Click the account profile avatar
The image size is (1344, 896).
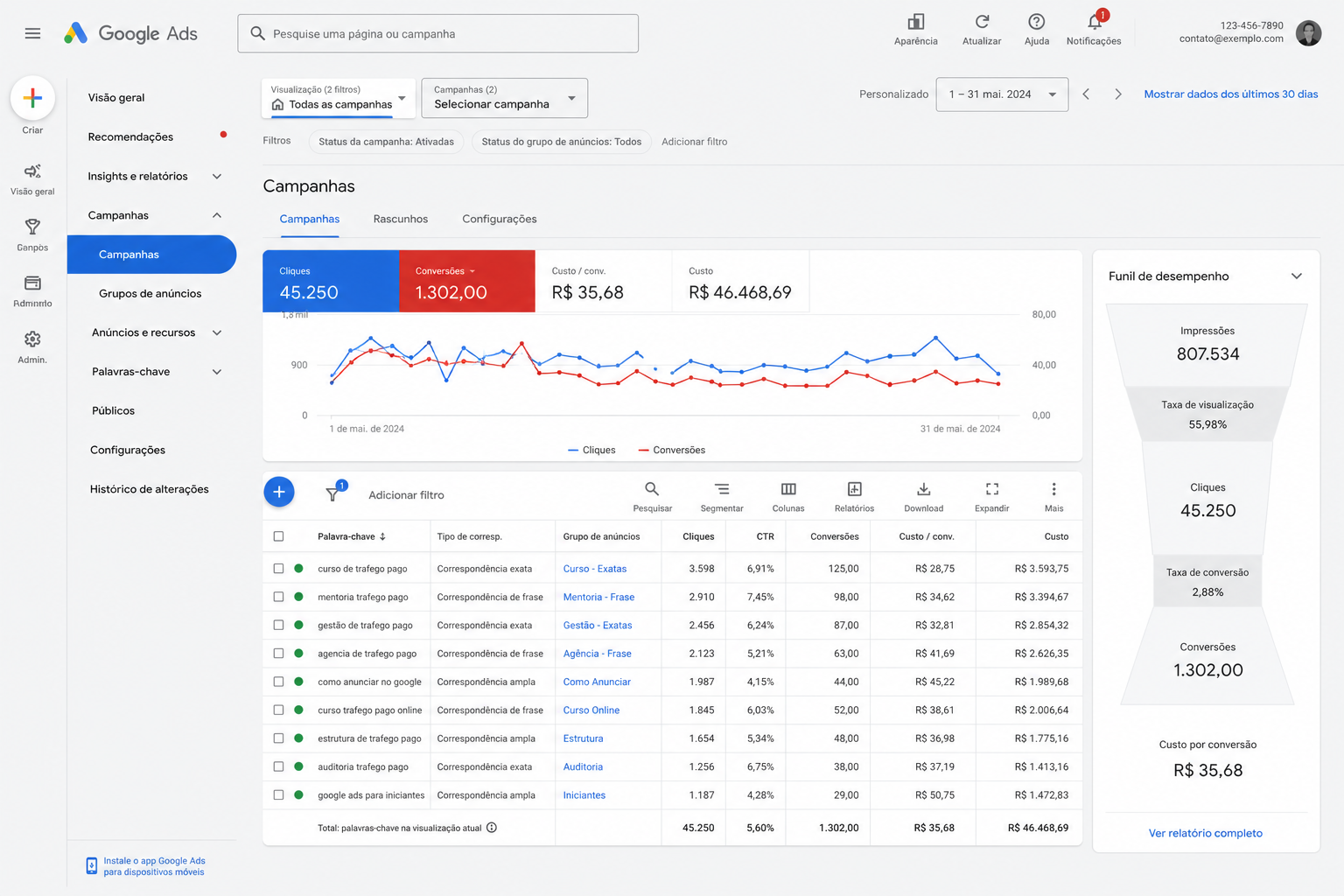tap(1308, 33)
